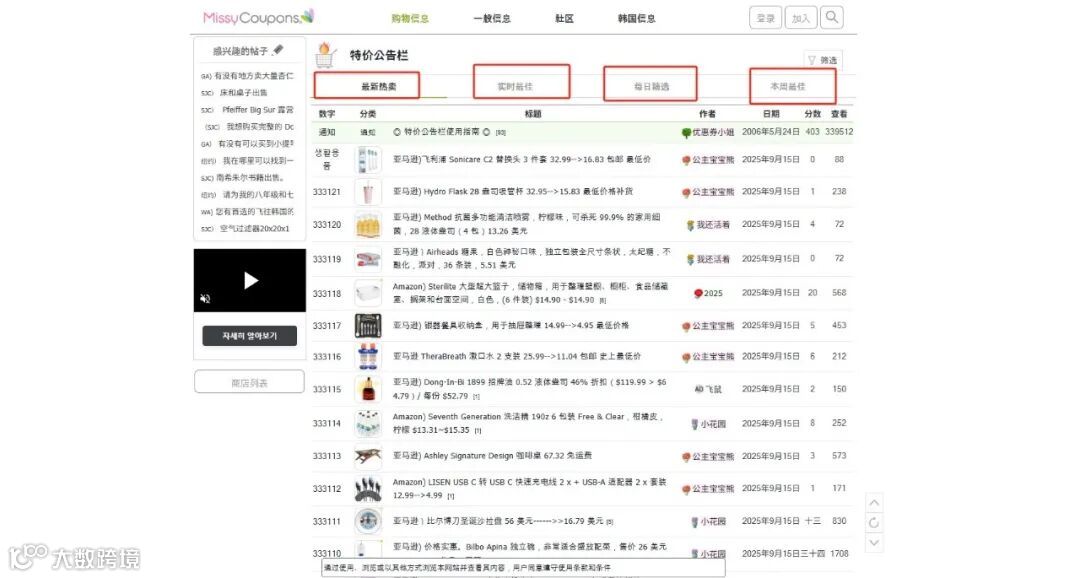Screen dimensions: 1080x578
Task: Open the LISEN USB cable thumbnail
Action: click(x=368, y=488)
